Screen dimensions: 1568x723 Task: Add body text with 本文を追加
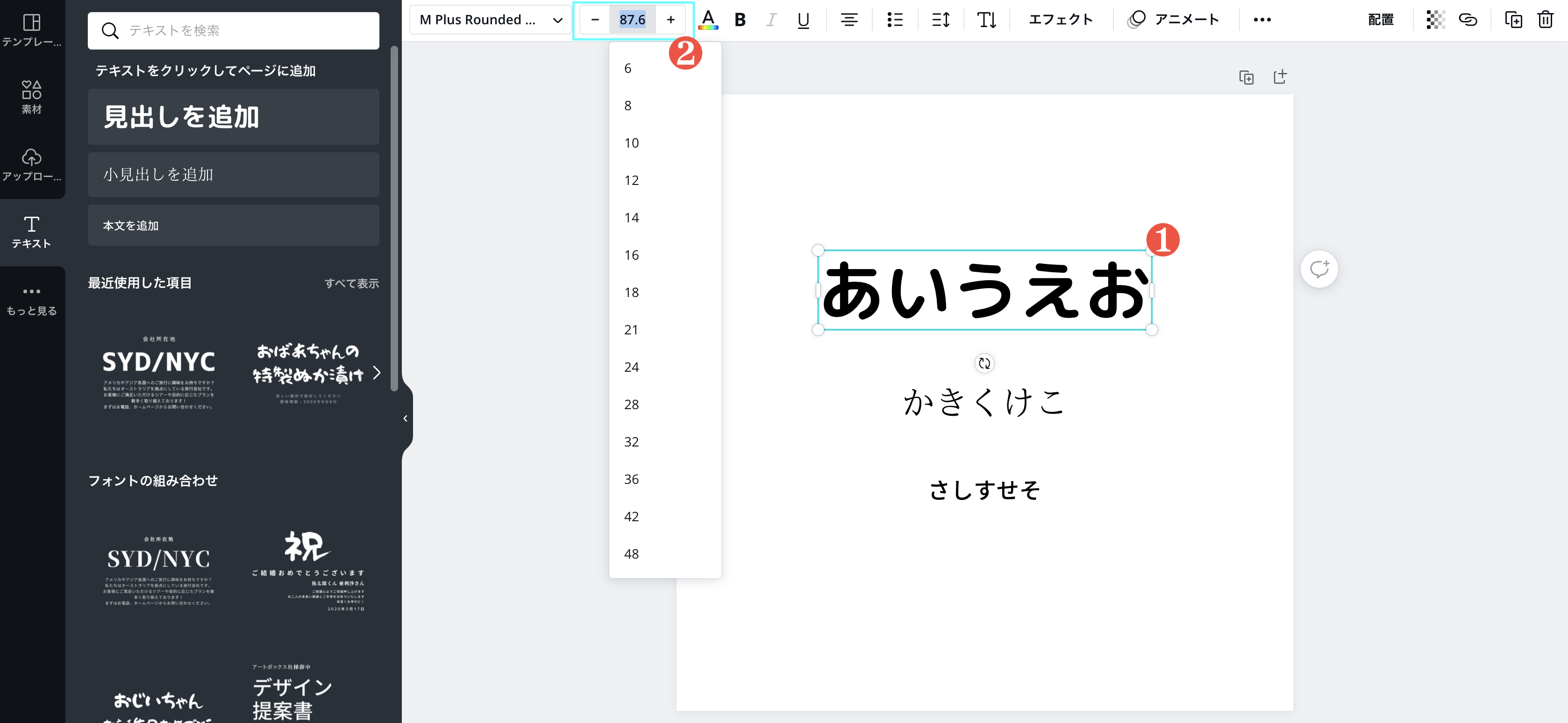[233, 225]
